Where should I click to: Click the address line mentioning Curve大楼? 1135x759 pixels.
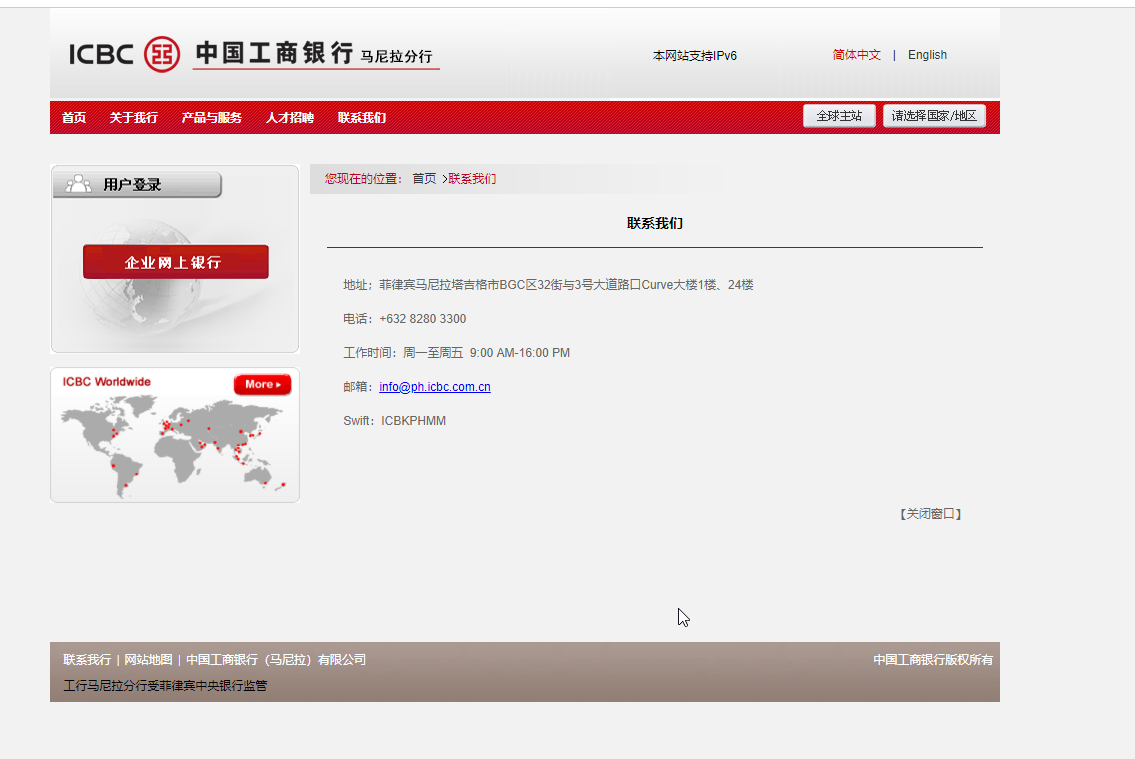pos(548,284)
